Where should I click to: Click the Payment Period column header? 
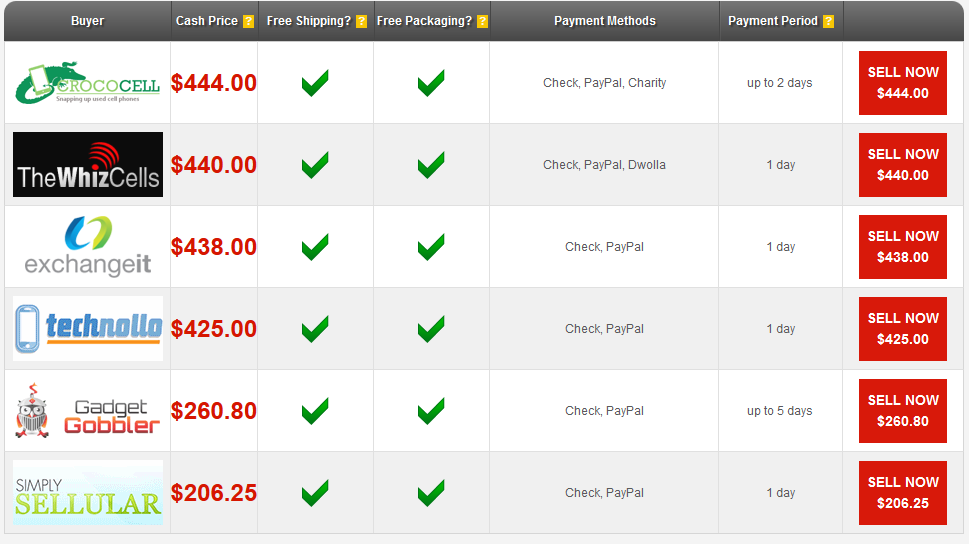click(x=781, y=21)
